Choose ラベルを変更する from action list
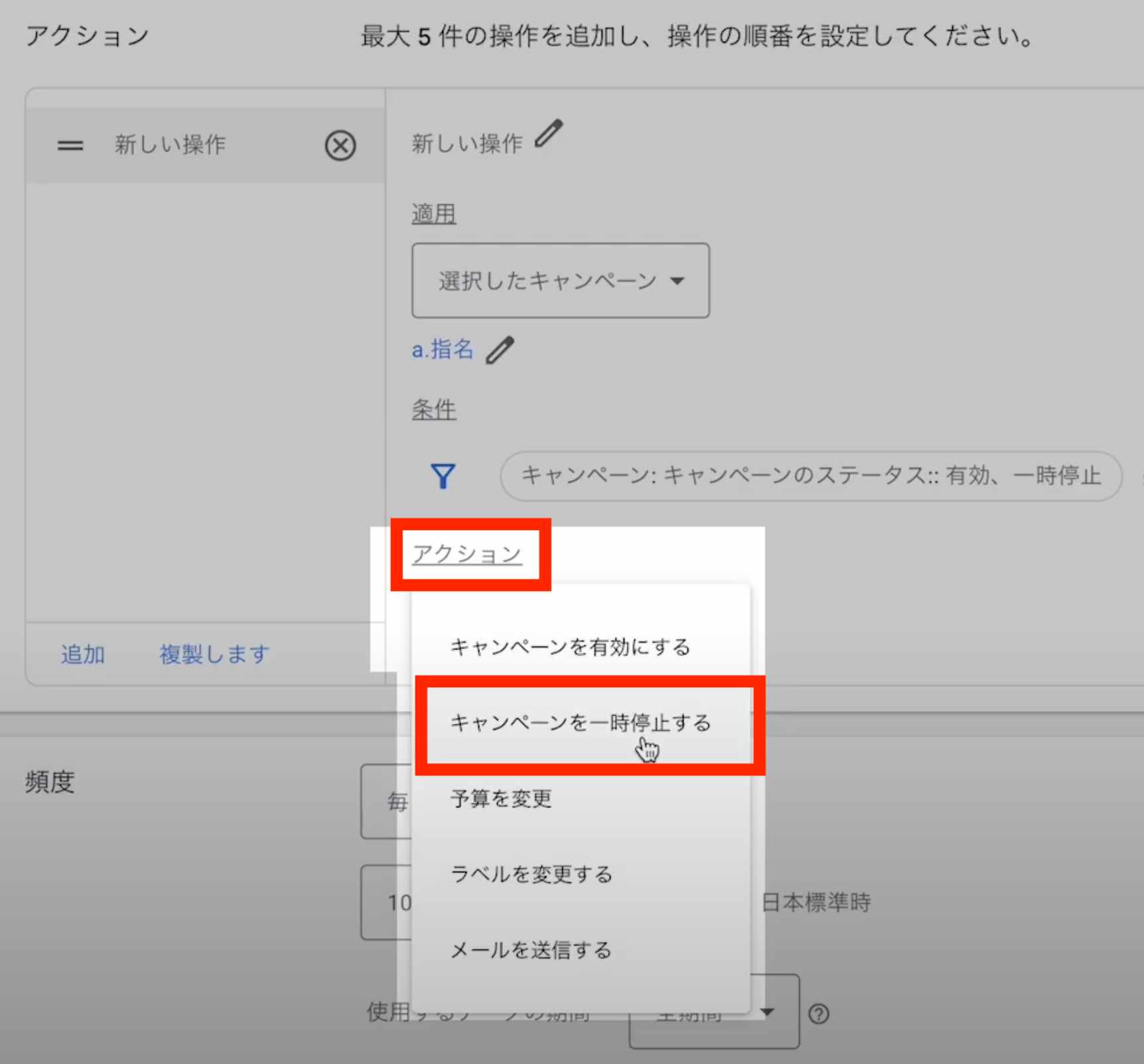1144x1064 pixels. tap(531, 874)
